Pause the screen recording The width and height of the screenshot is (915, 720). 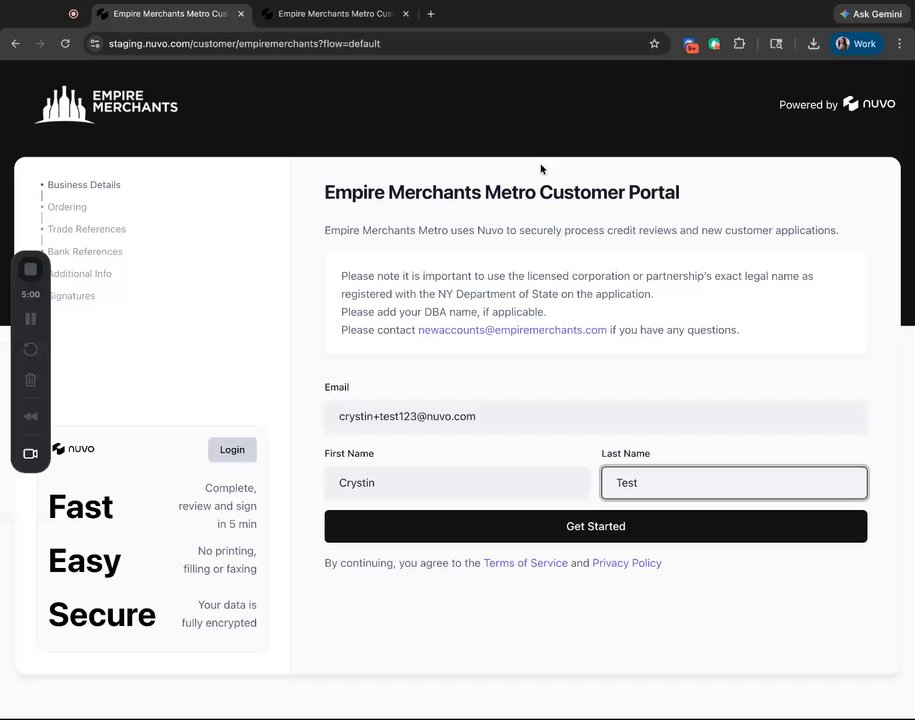point(31,319)
